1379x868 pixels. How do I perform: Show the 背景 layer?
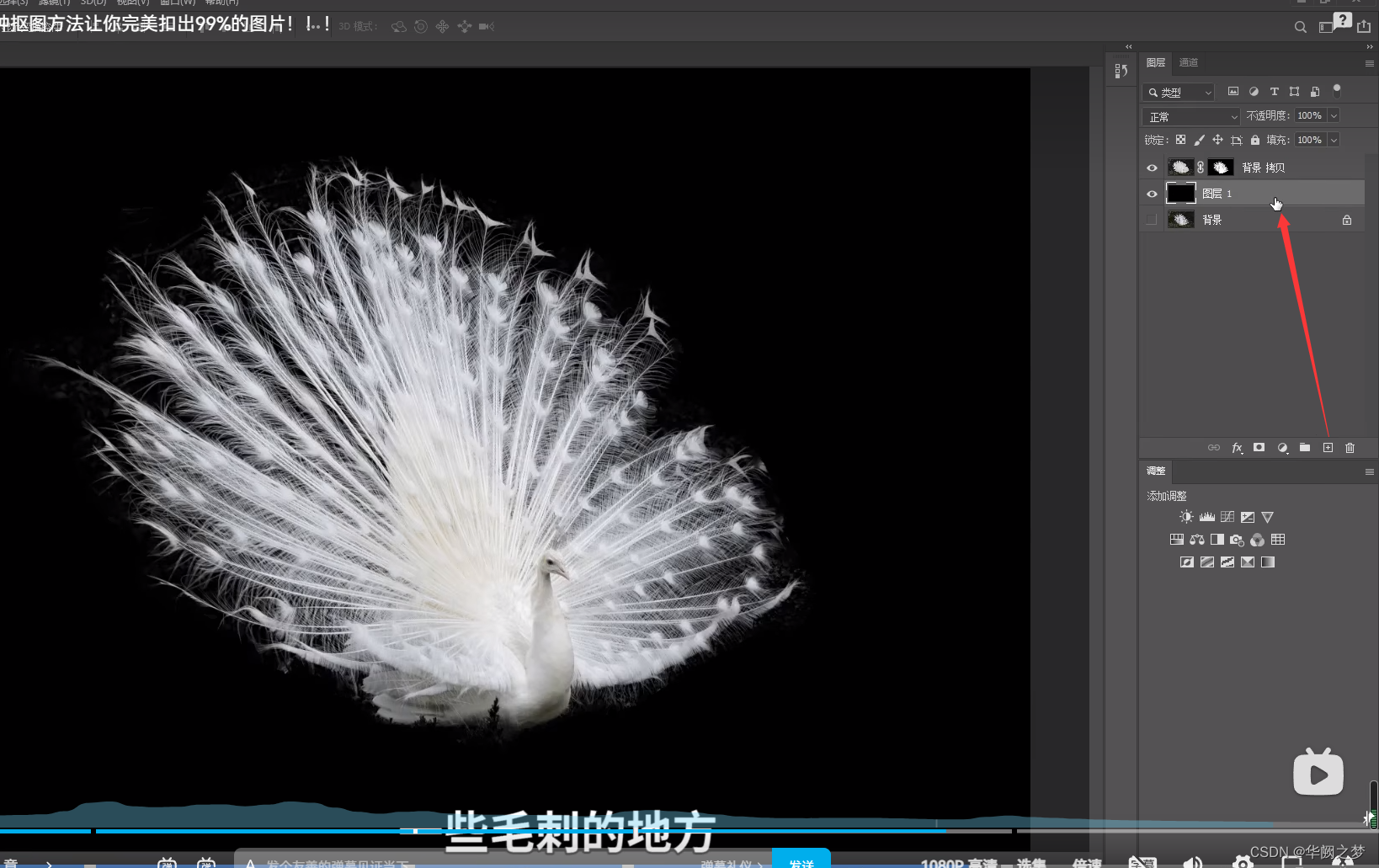coord(1152,220)
